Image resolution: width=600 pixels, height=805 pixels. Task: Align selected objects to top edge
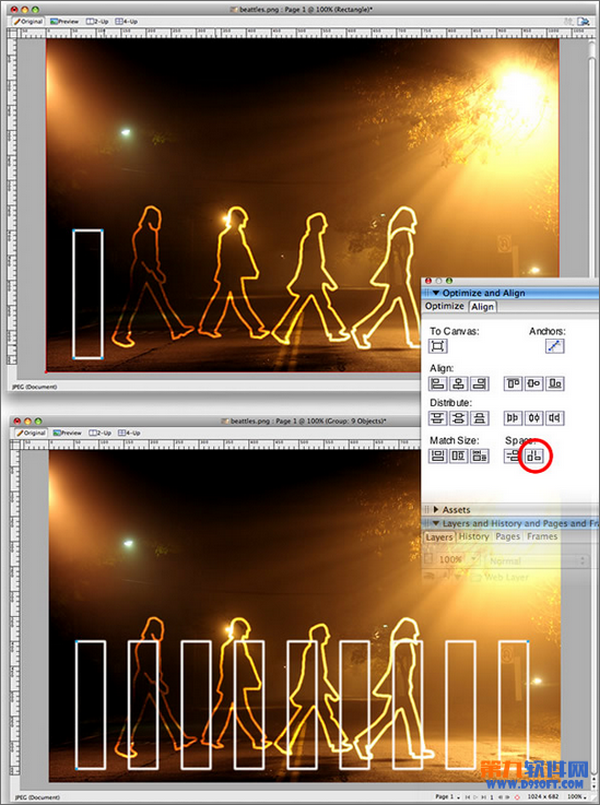coord(513,383)
